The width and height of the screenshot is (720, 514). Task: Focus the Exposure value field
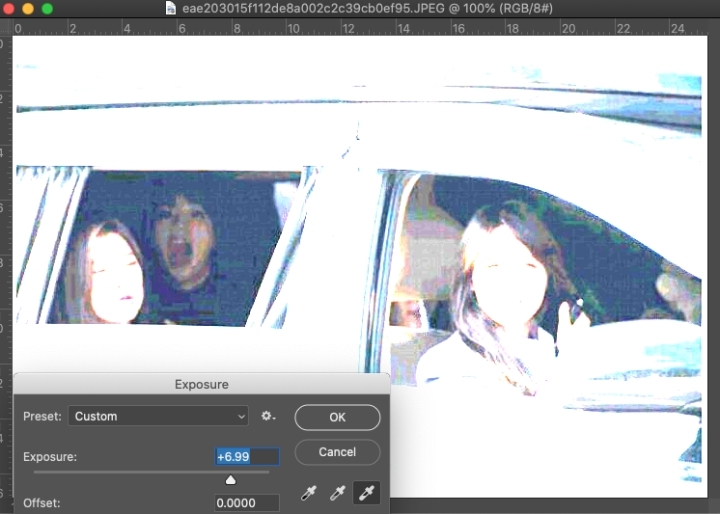click(x=246, y=457)
